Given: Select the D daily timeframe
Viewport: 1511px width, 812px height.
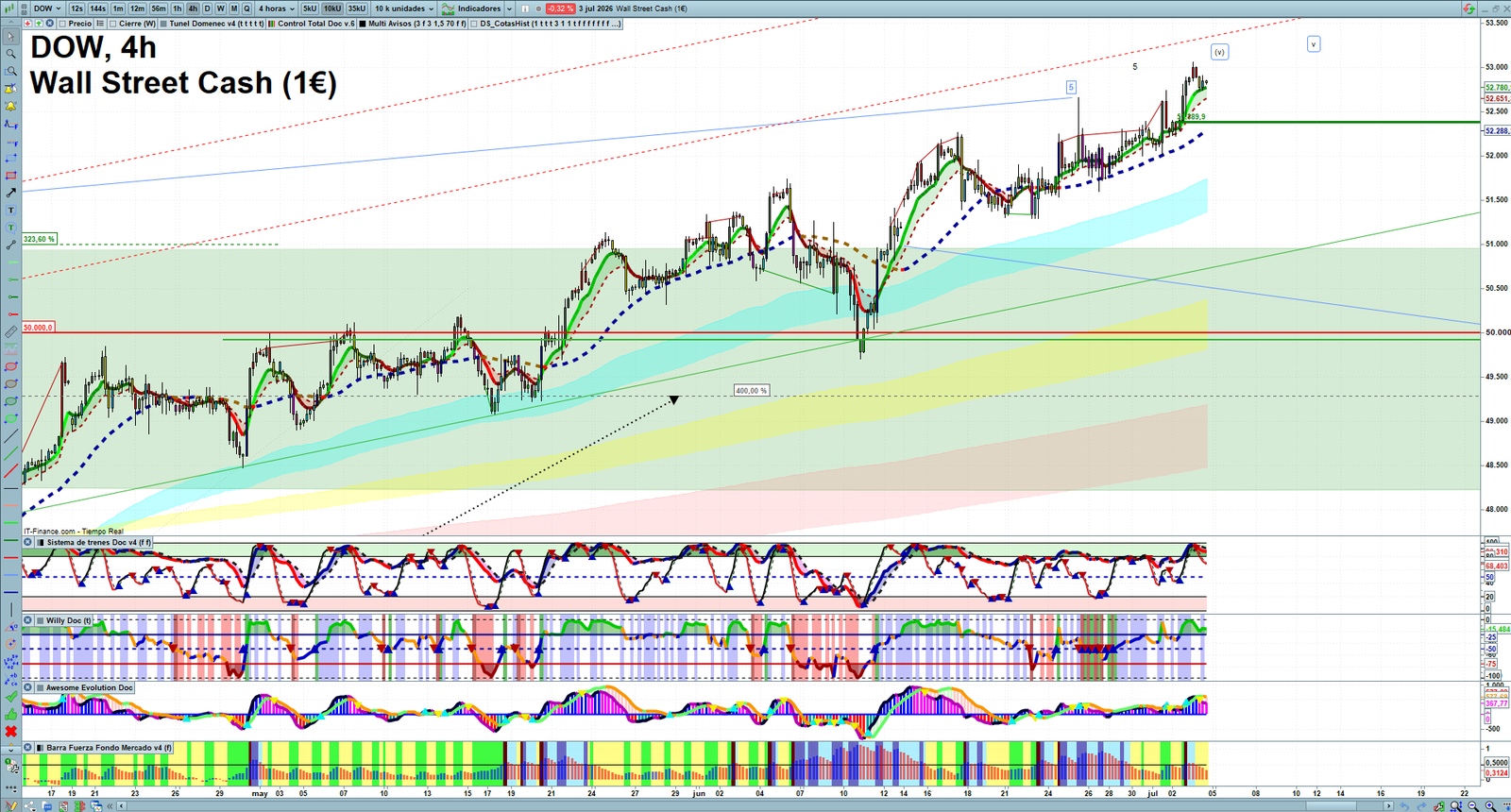Looking at the screenshot, I should pyautogui.click(x=207, y=8).
